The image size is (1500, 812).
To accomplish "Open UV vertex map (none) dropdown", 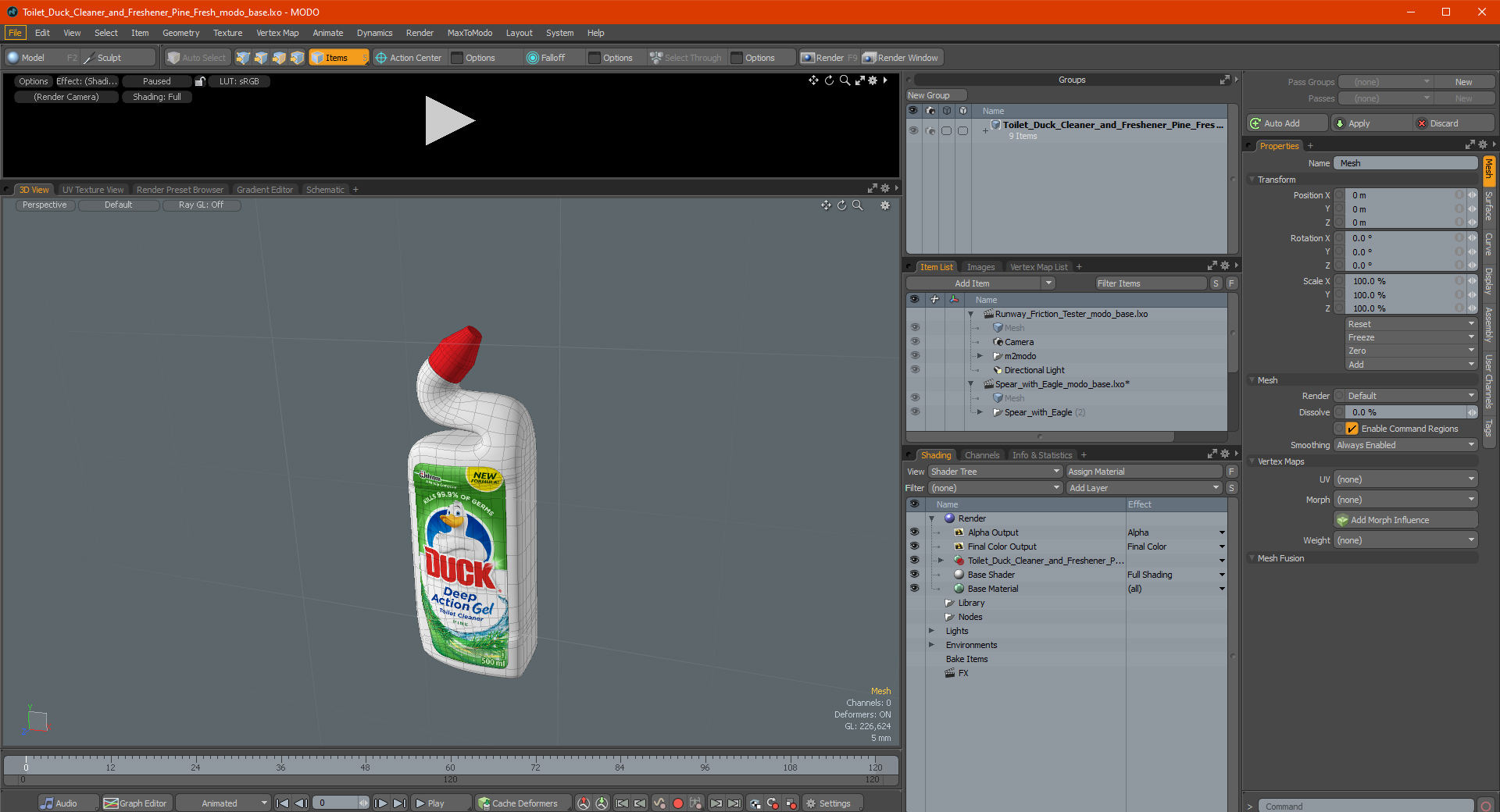I will 1405,479.
